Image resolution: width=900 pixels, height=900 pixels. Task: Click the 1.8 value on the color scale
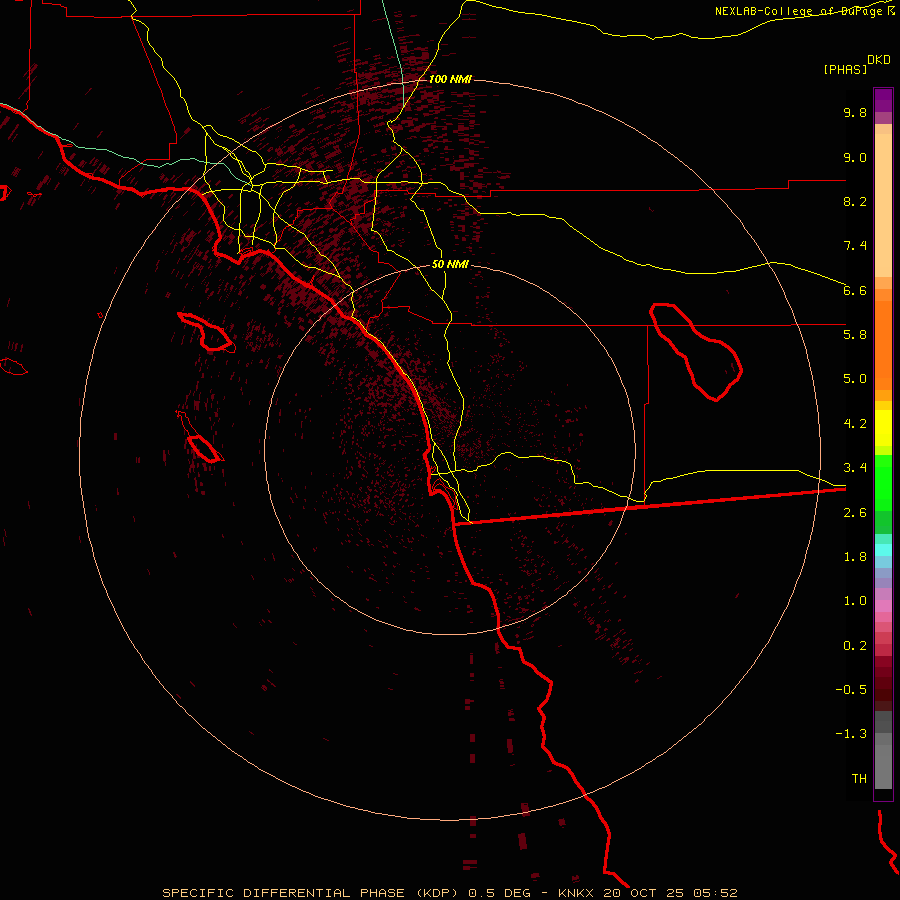click(x=855, y=557)
